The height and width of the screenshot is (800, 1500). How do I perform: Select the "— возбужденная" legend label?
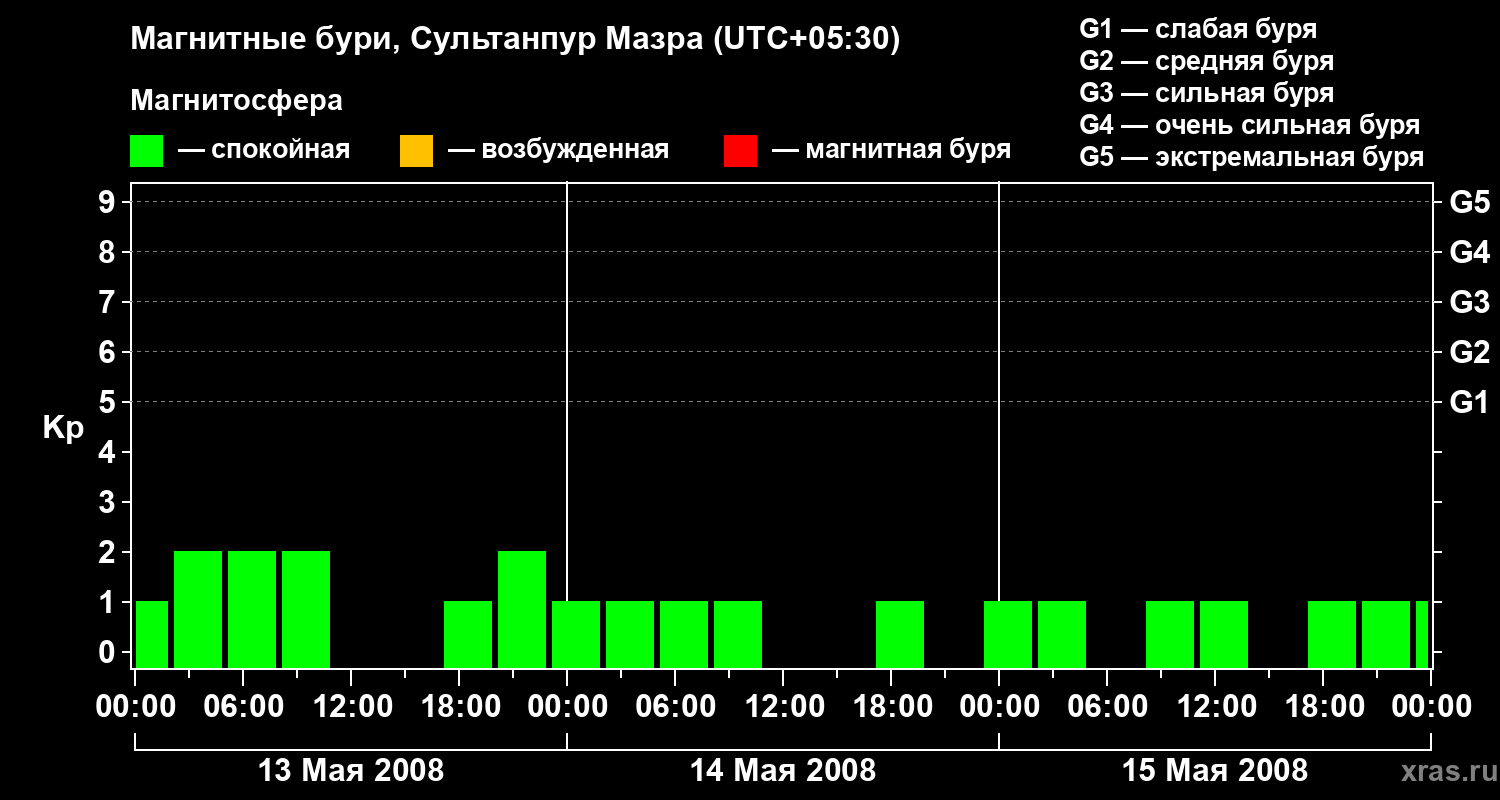(x=558, y=150)
